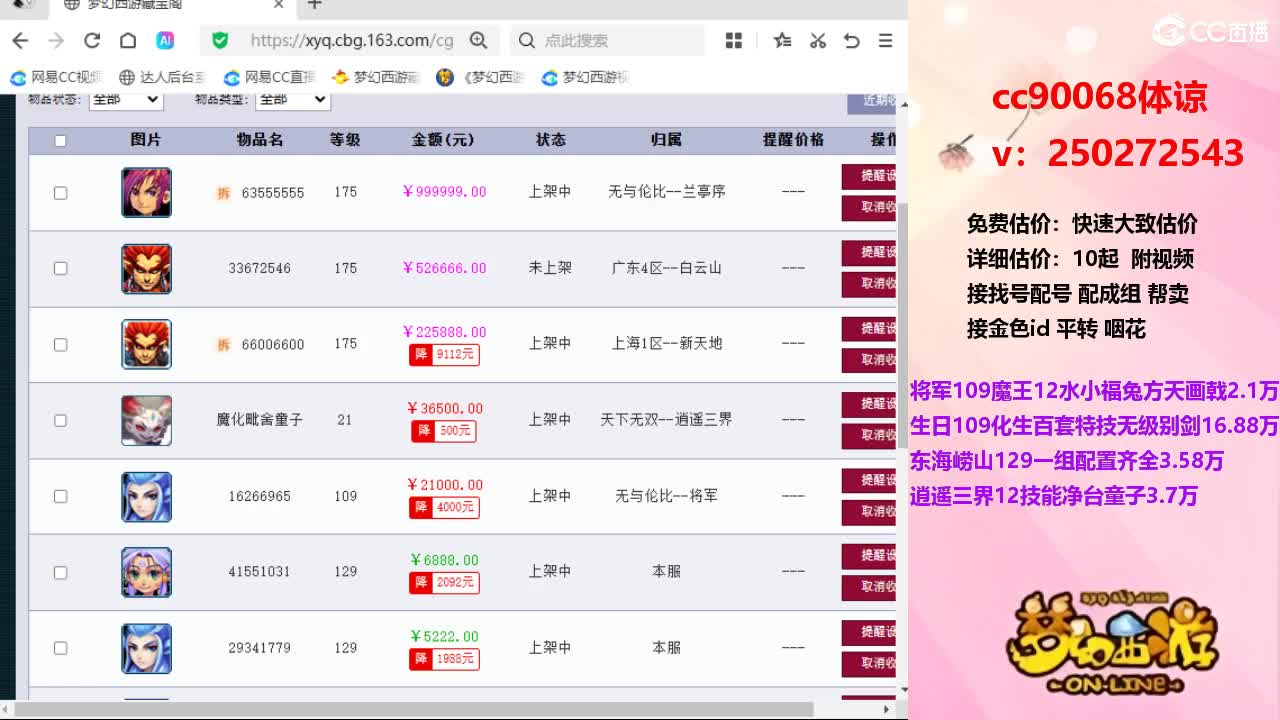Reload the page with the refresh icon

[x=92, y=40]
